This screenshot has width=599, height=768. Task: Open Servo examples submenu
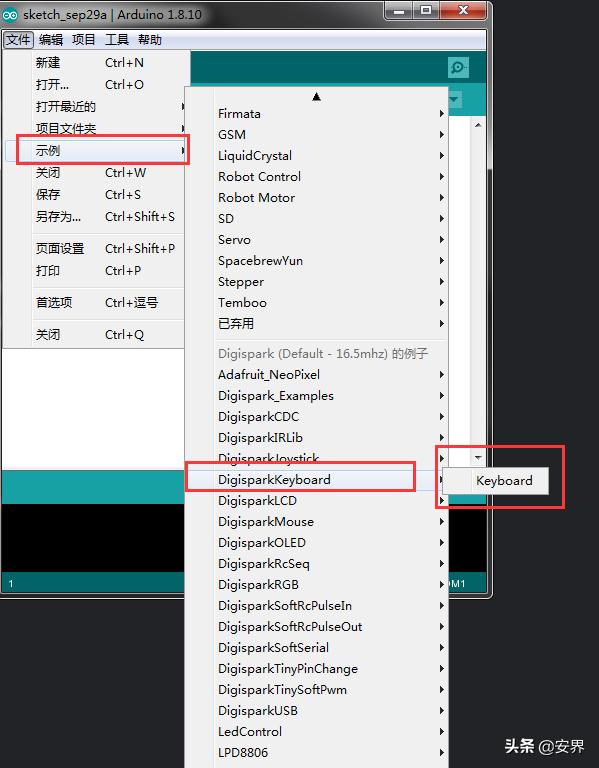(x=316, y=240)
